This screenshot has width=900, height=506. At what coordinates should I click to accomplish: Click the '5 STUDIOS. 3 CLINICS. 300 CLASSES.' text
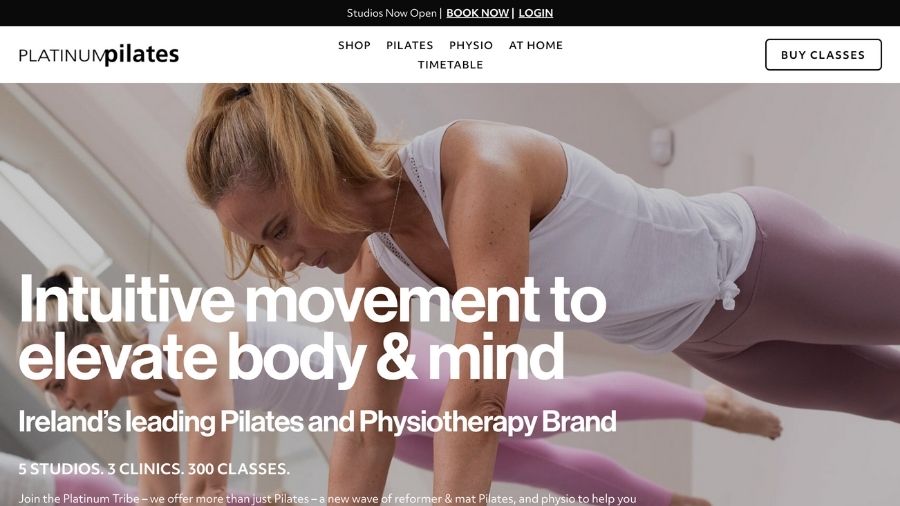point(154,469)
